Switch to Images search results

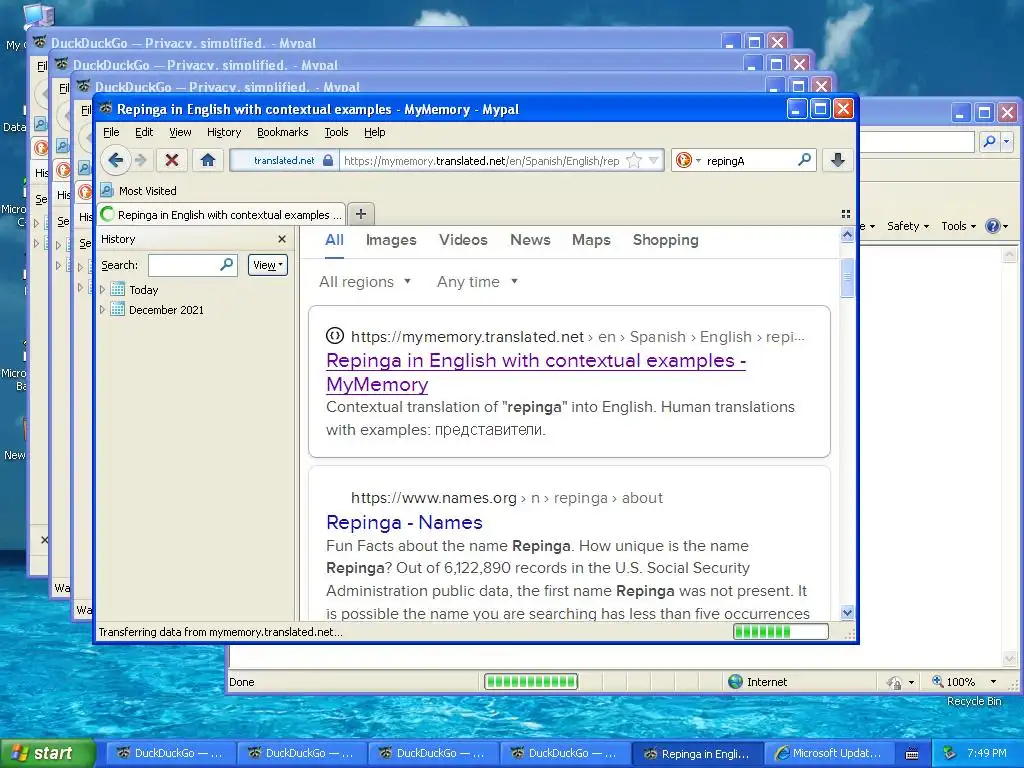click(x=391, y=240)
